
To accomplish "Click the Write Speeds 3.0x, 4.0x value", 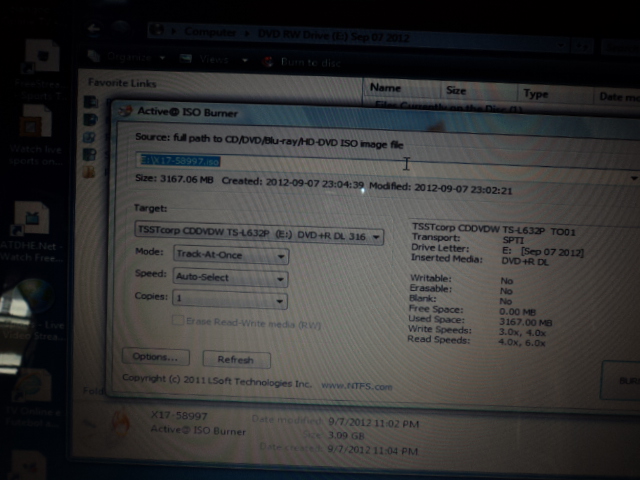I will tap(522, 333).
